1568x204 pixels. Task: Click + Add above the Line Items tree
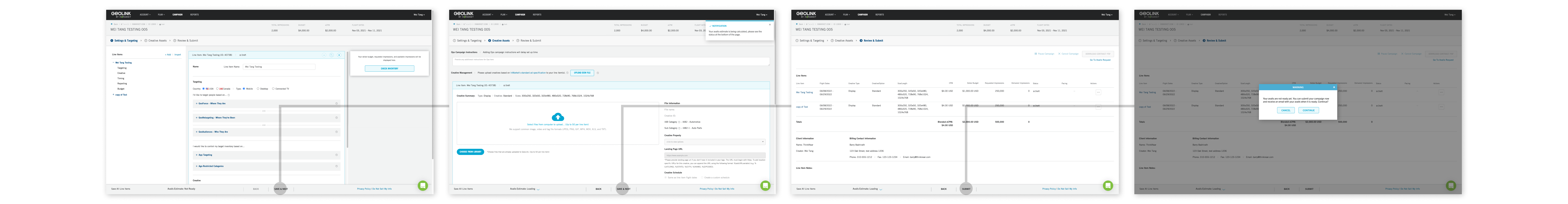(x=168, y=55)
